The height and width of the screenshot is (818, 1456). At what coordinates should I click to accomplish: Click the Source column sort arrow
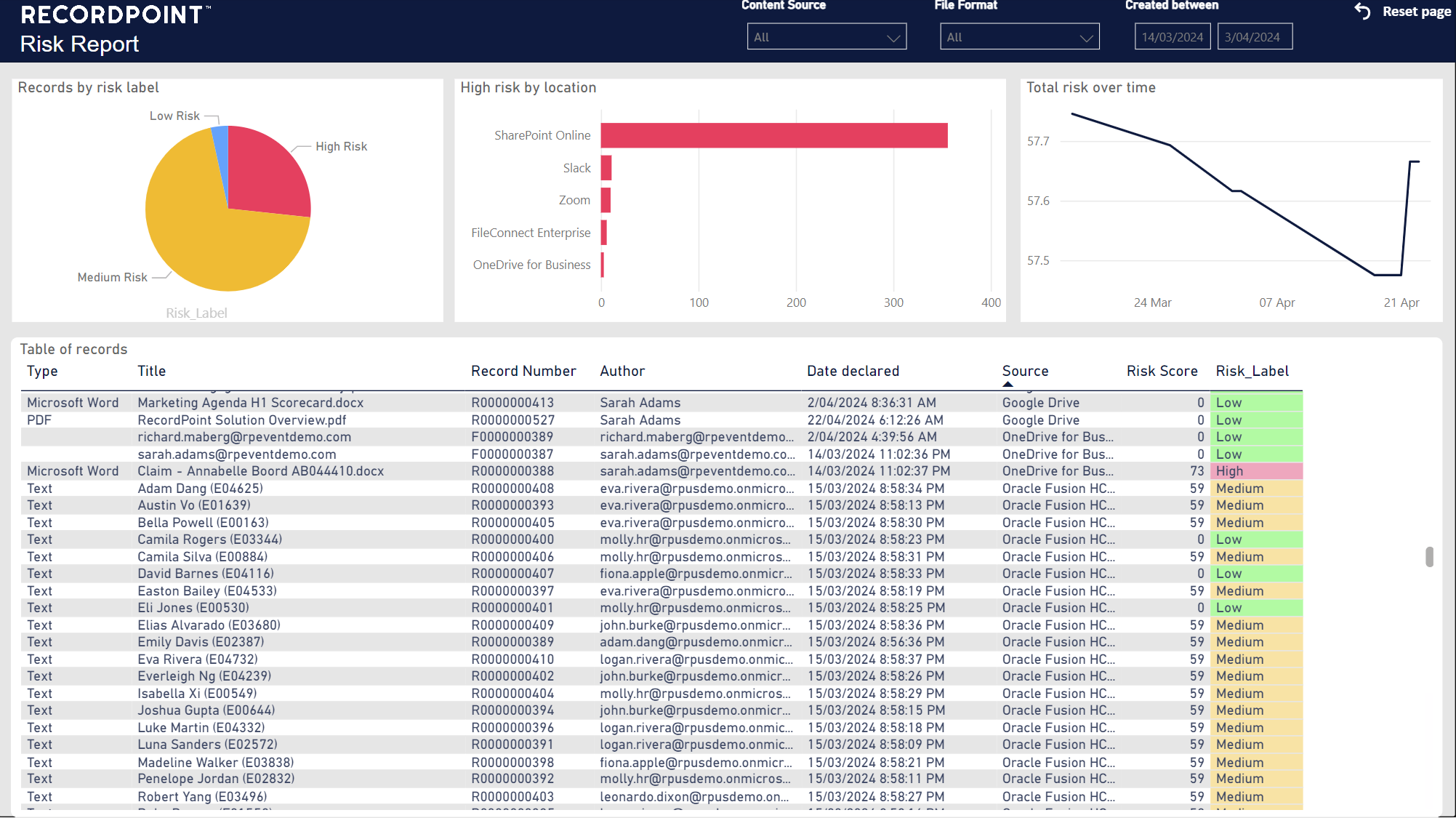(1007, 384)
